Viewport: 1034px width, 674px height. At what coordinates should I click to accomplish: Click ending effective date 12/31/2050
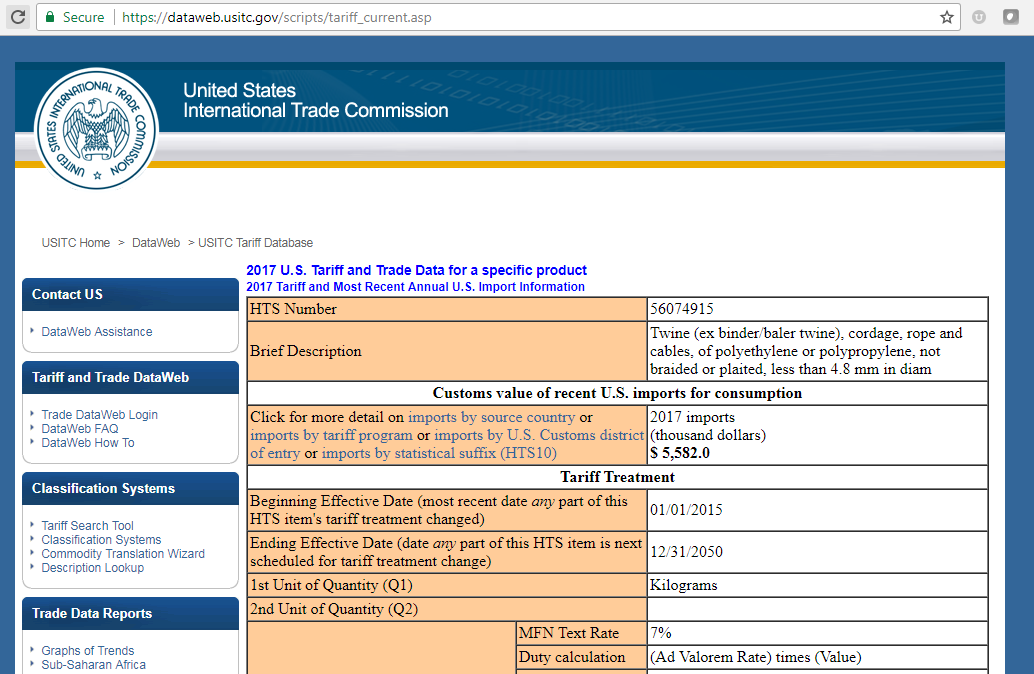pos(686,552)
